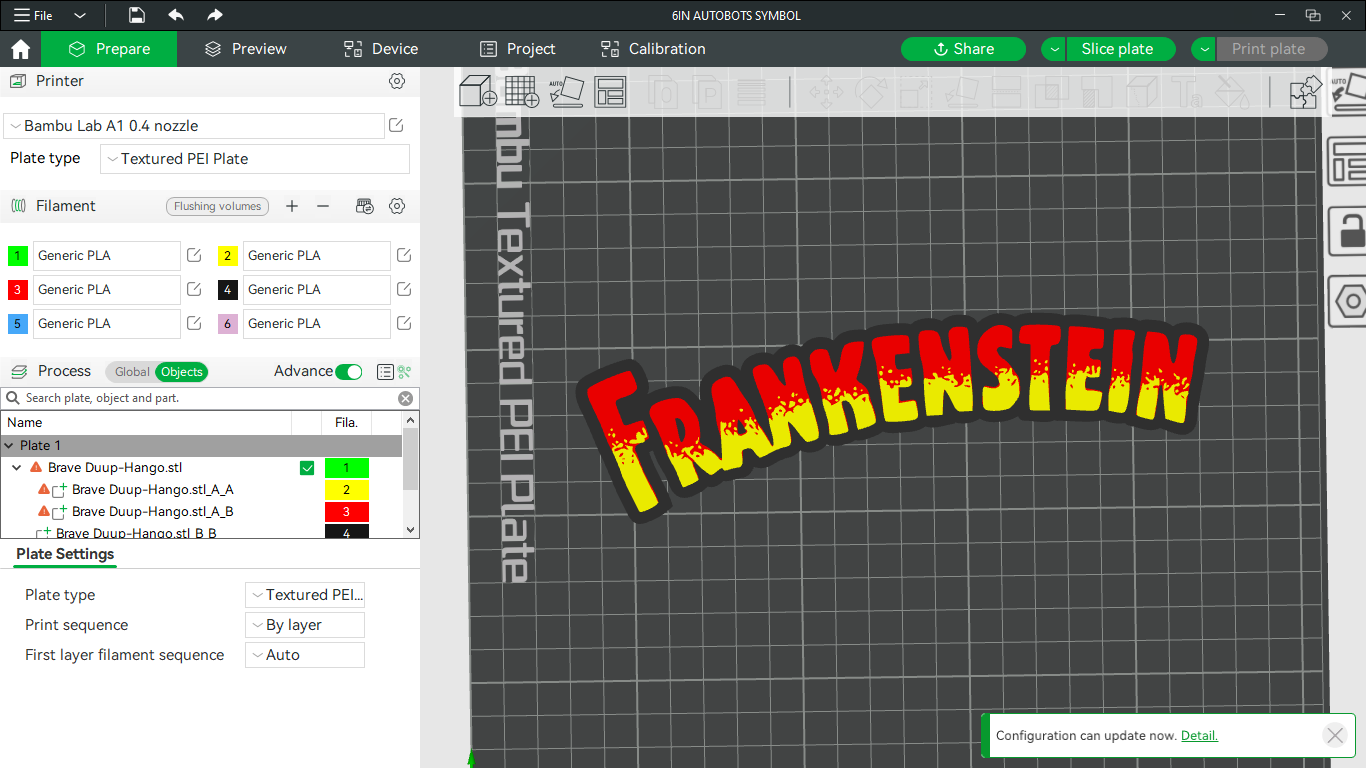Select the Text tool in the toolbar
Viewport: 1366px width, 768px height.
(x=1186, y=93)
